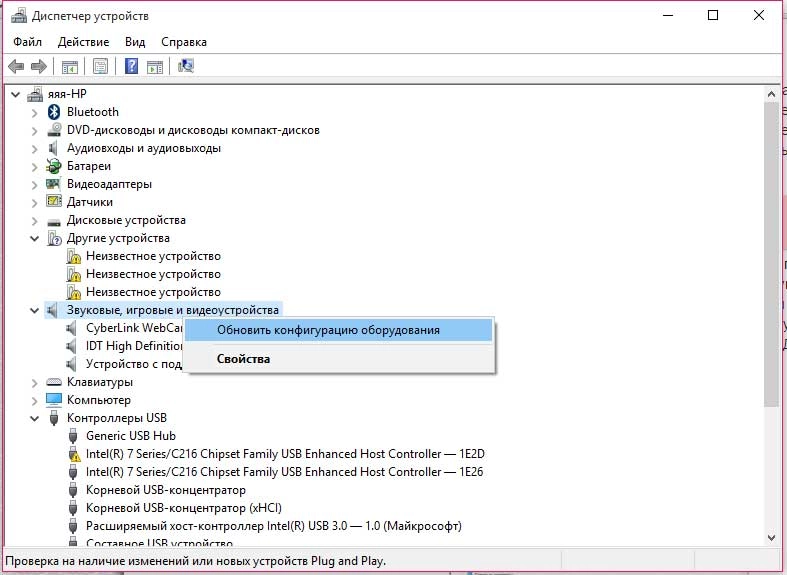Screen dimensions: 787x575
Task: Click the Bluetooth device icon
Action: [55, 112]
